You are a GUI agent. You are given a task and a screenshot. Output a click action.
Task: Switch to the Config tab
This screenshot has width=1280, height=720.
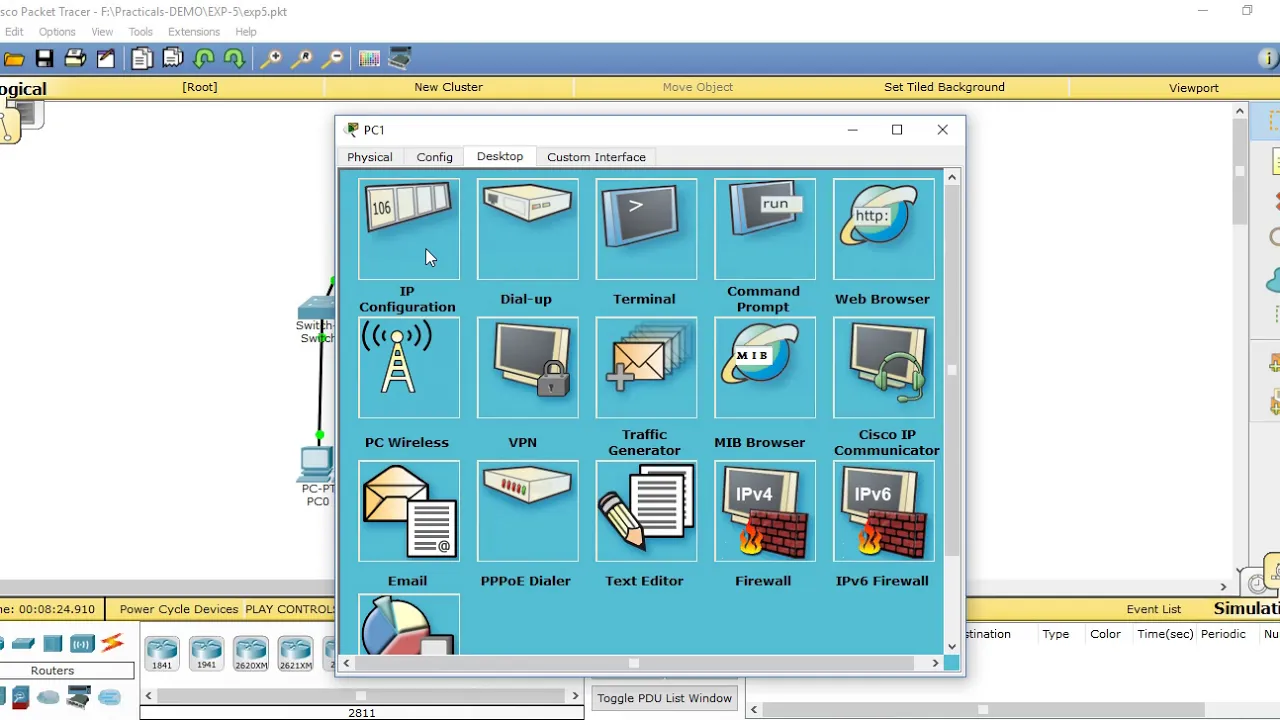click(x=435, y=157)
